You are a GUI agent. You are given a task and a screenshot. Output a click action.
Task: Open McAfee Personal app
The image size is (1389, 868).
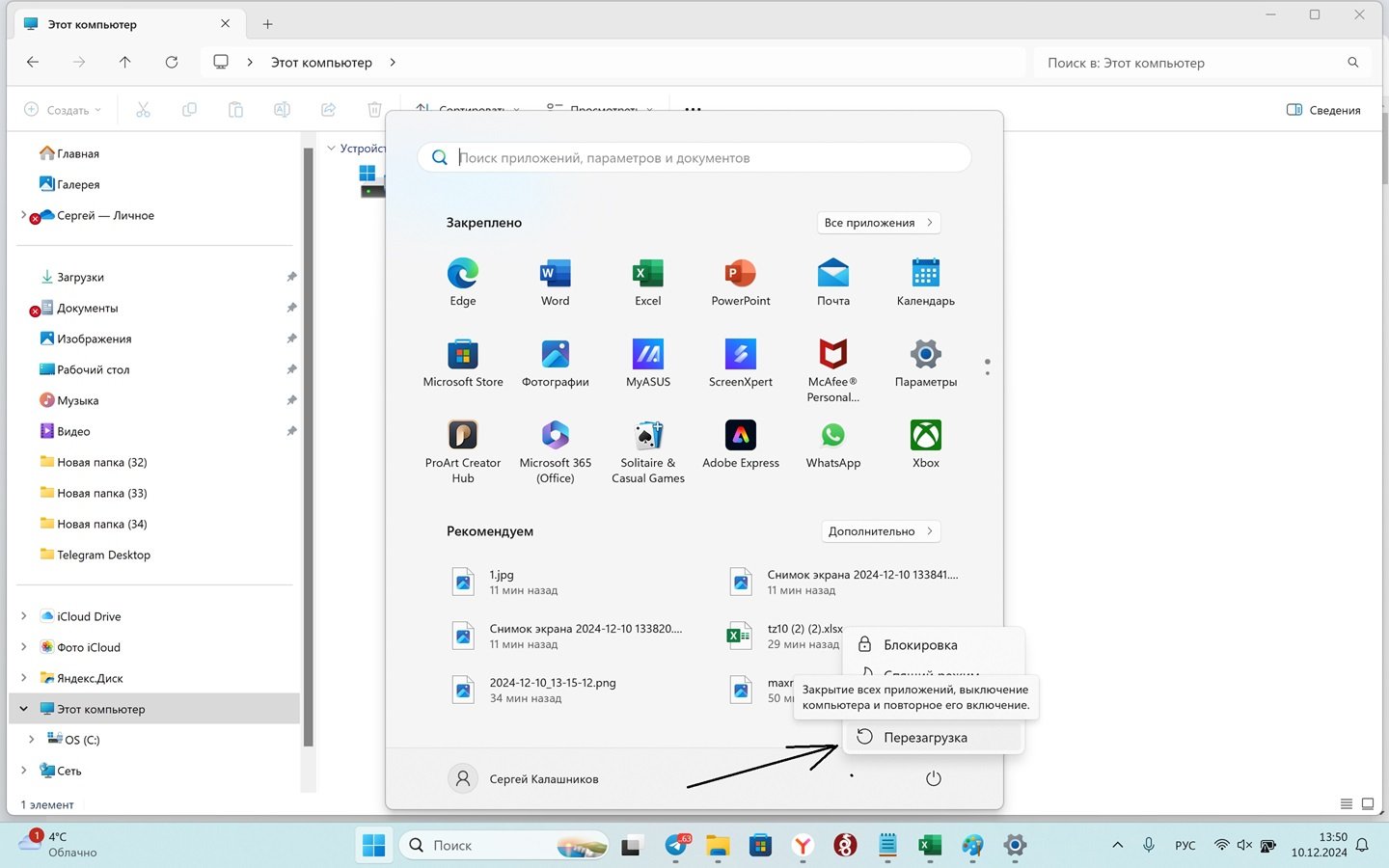pyautogui.click(x=833, y=370)
